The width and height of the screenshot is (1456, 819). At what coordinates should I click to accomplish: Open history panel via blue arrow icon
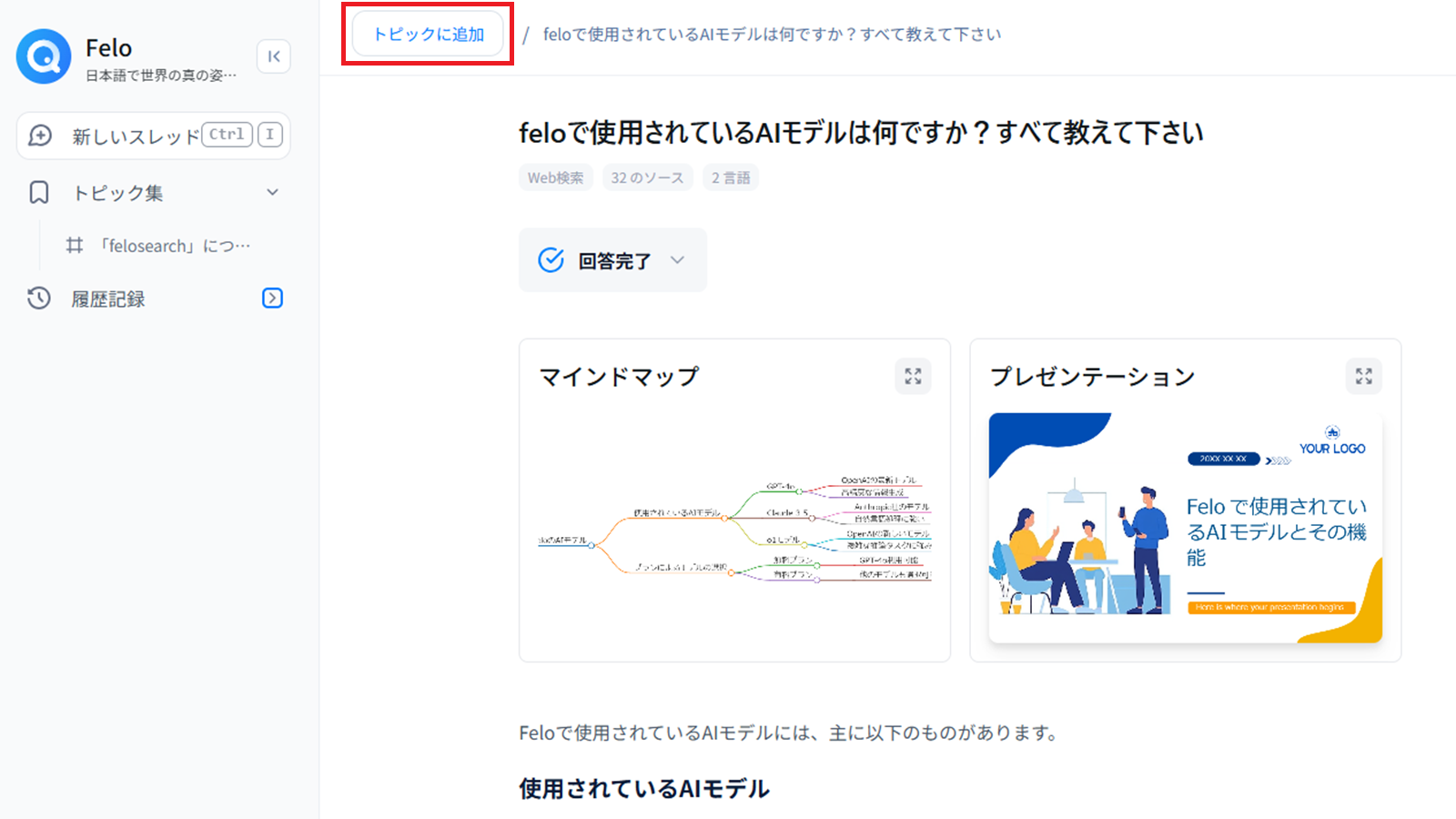272,298
